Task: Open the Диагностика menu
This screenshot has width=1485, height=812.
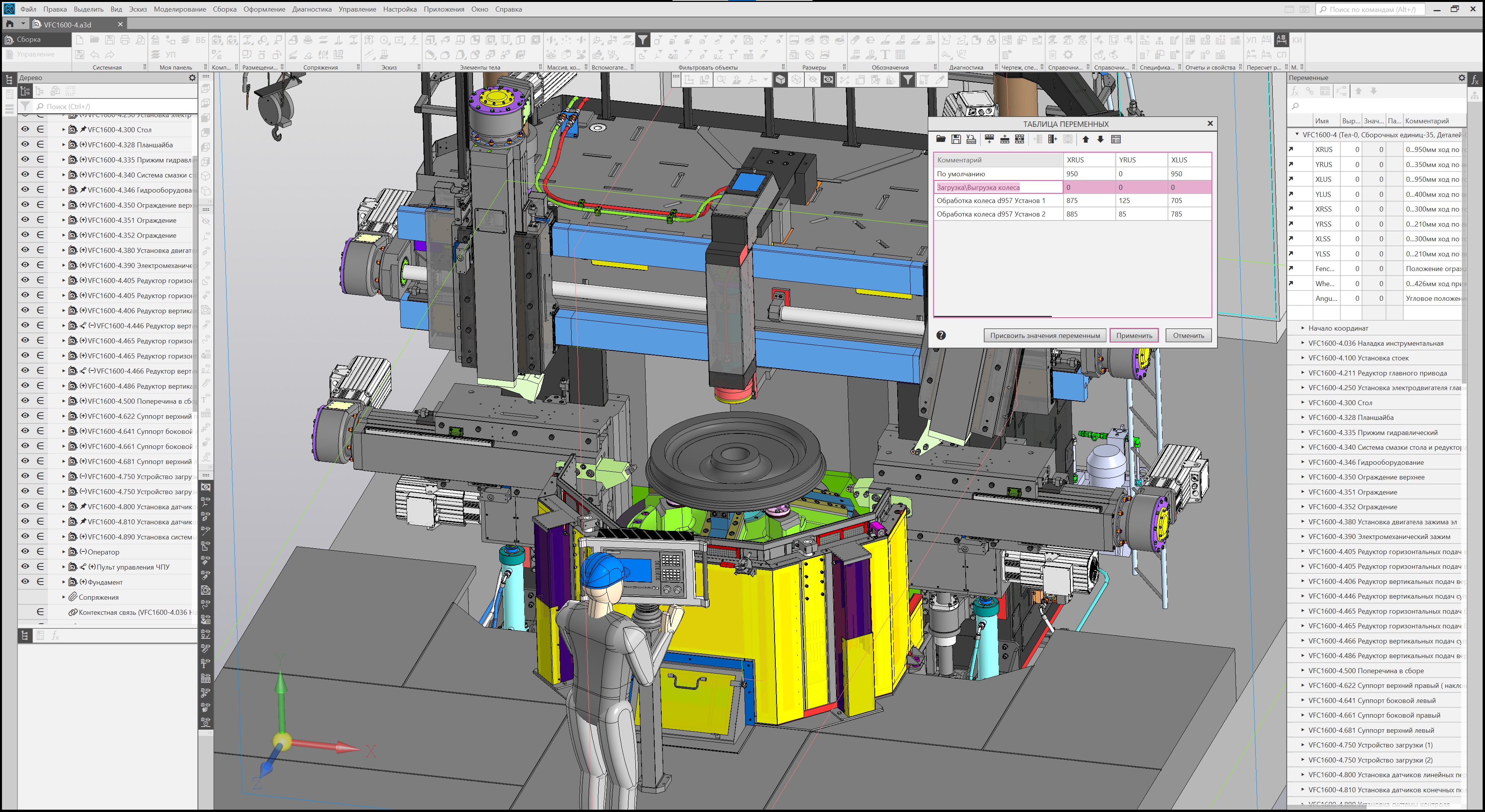Action: (x=311, y=9)
